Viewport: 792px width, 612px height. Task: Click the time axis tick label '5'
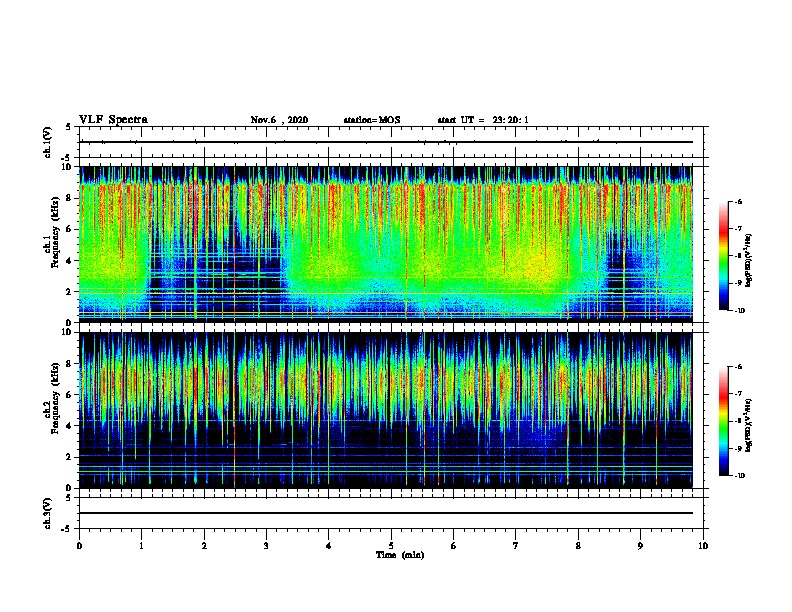coord(391,545)
